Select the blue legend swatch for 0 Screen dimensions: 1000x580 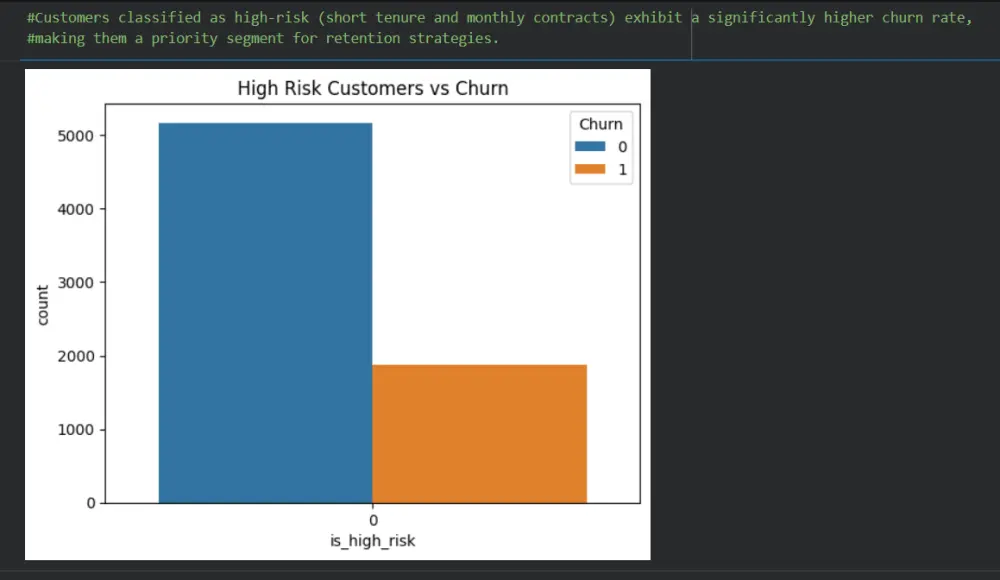[x=590, y=146]
